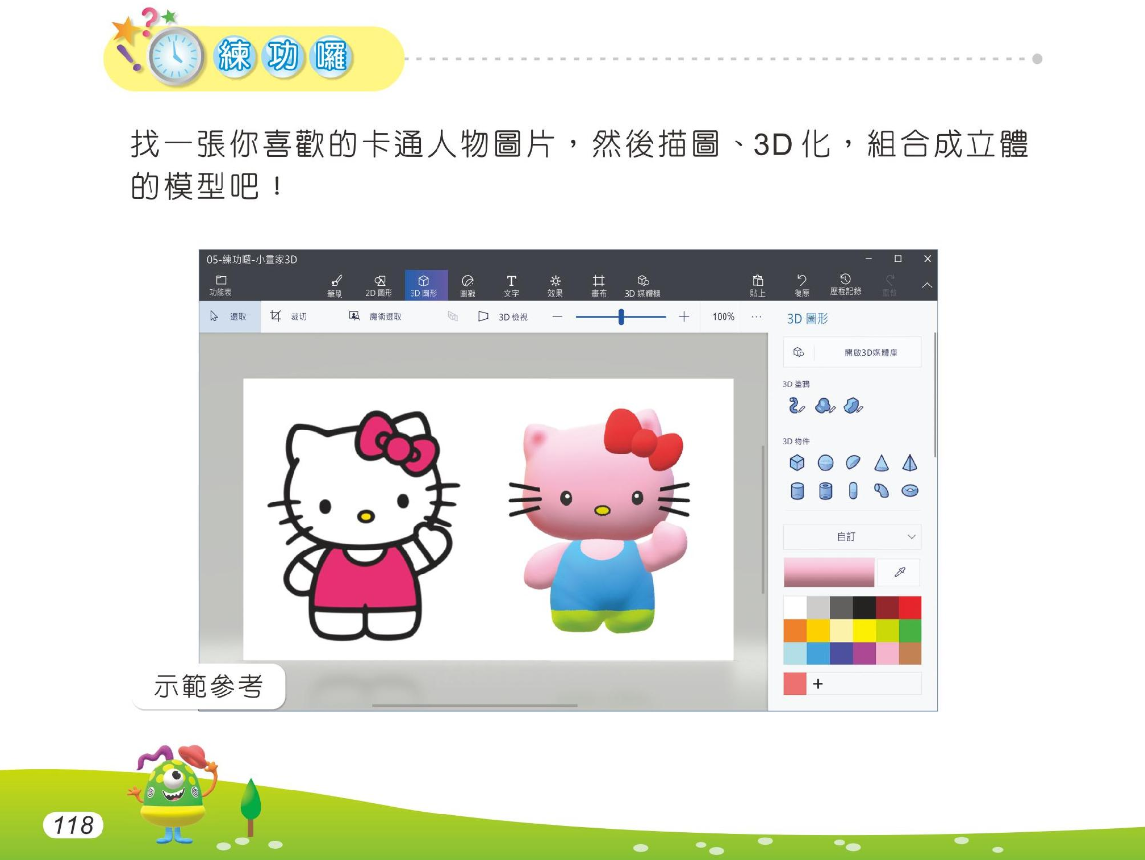Click the 貼上 paste button
This screenshot has height=860, width=1145.
(x=758, y=285)
